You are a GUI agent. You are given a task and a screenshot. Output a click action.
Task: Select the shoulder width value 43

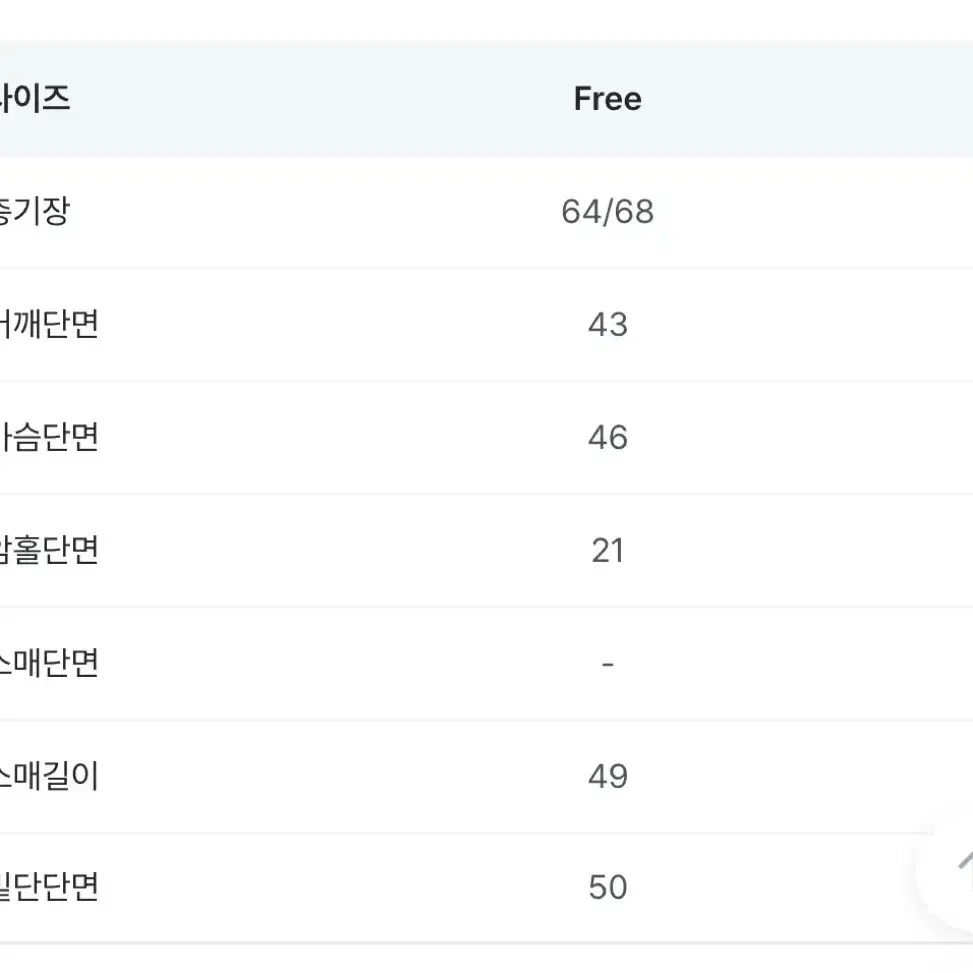(608, 325)
